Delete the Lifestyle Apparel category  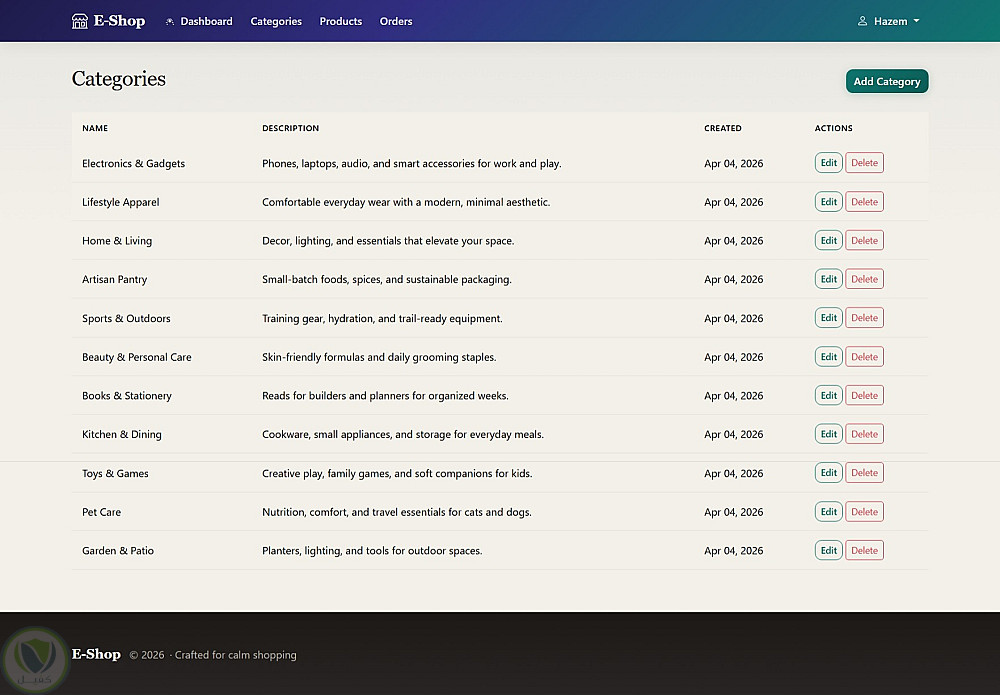(x=864, y=202)
